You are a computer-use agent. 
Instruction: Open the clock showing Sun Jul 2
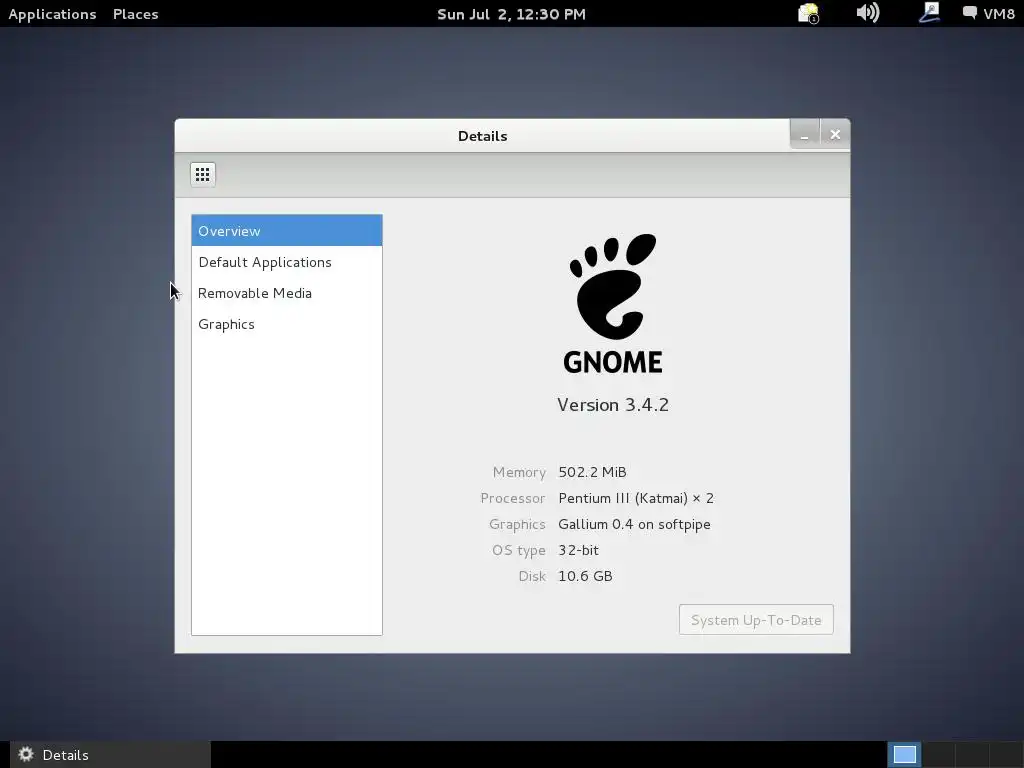click(511, 14)
